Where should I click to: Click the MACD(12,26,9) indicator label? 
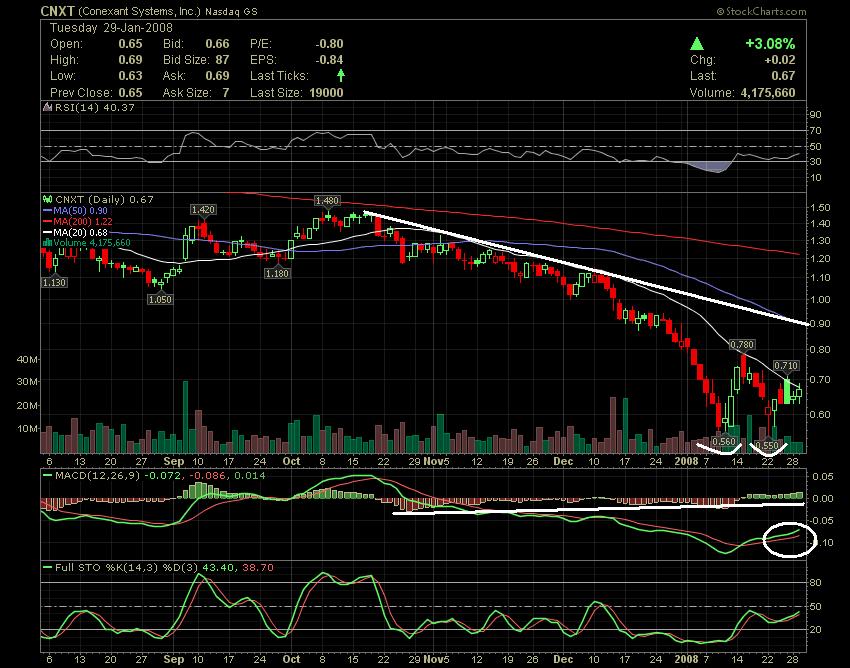[98, 476]
